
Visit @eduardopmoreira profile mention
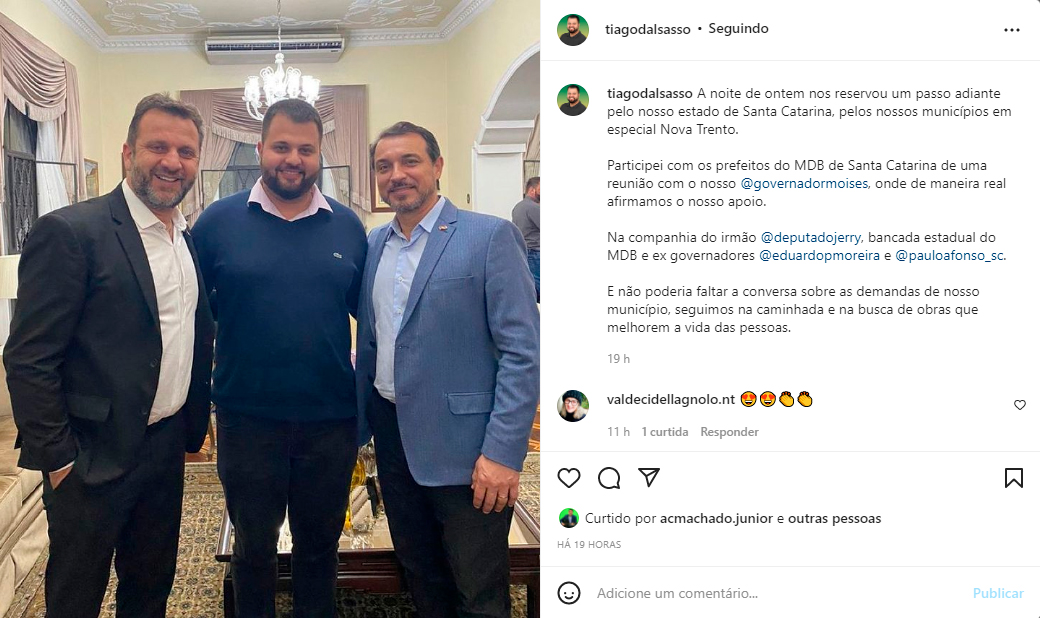click(x=820, y=255)
